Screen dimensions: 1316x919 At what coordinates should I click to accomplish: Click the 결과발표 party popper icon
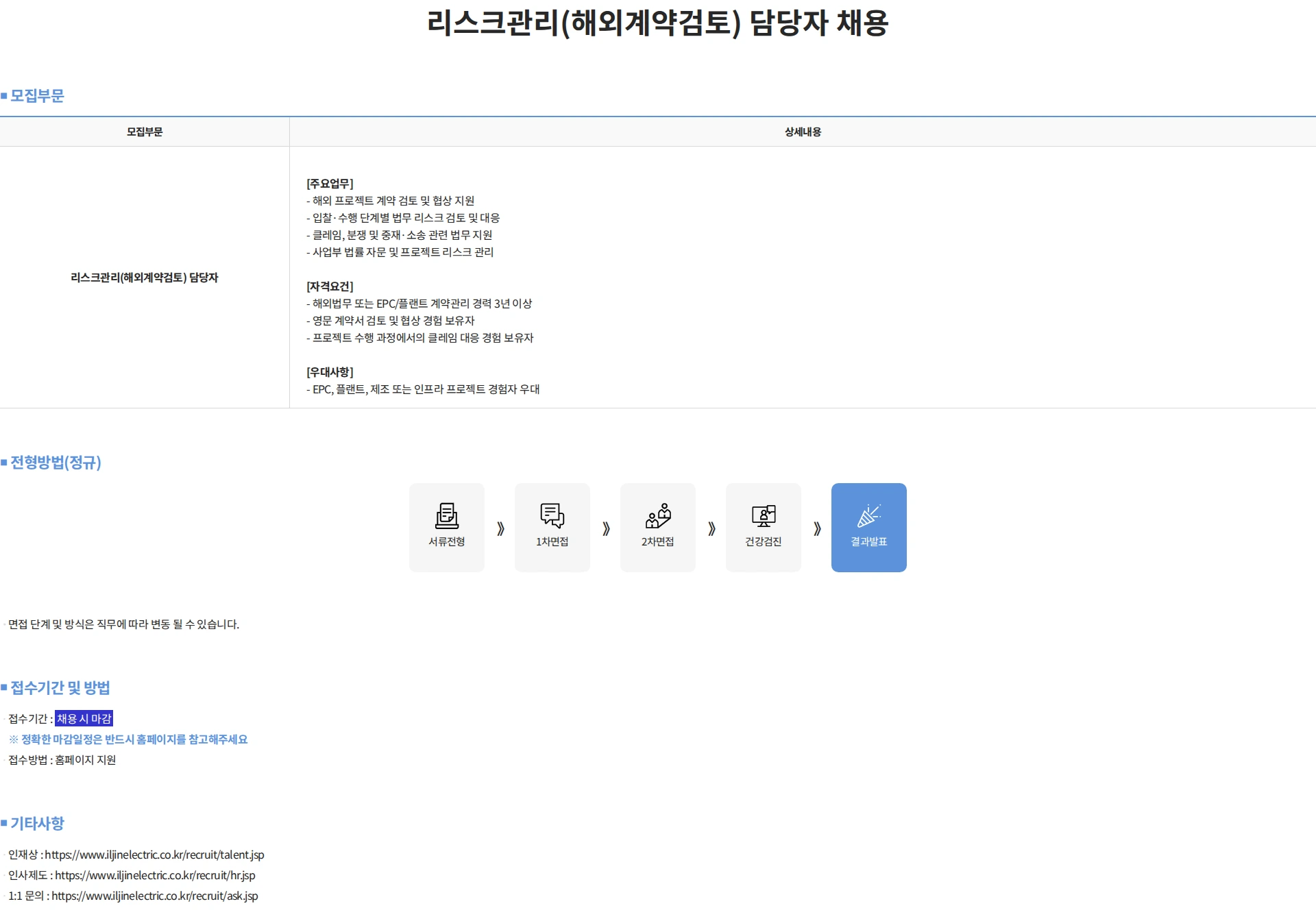869,515
